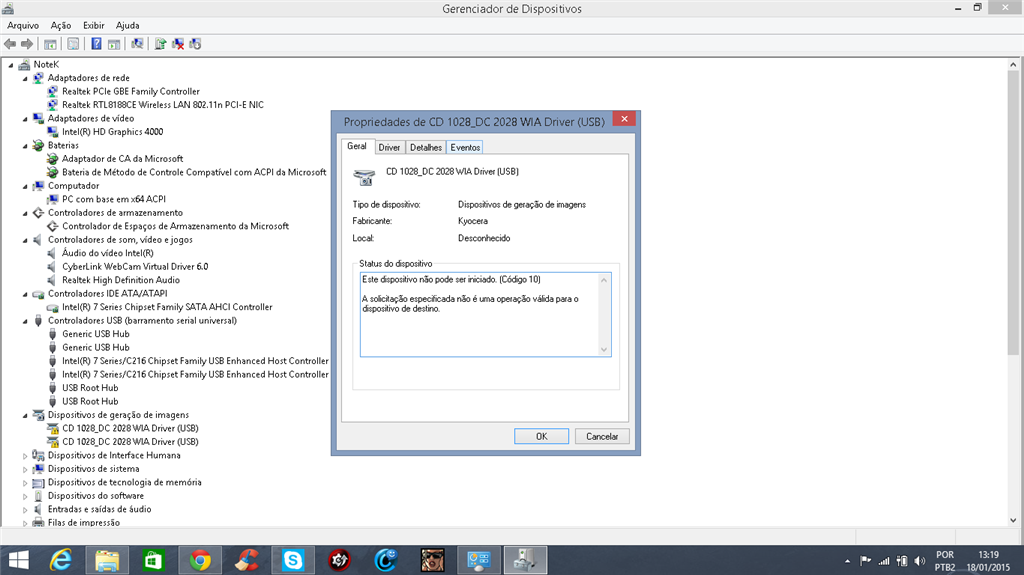The width and height of the screenshot is (1024, 575).
Task: Open Windows Start button
Action: coord(18,560)
